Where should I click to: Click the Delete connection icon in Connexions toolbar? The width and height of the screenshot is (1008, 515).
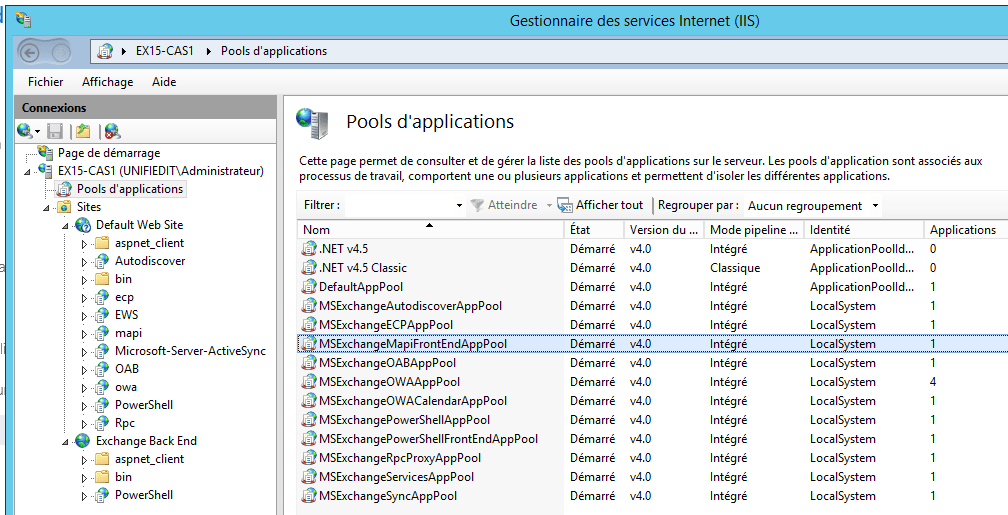112,131
